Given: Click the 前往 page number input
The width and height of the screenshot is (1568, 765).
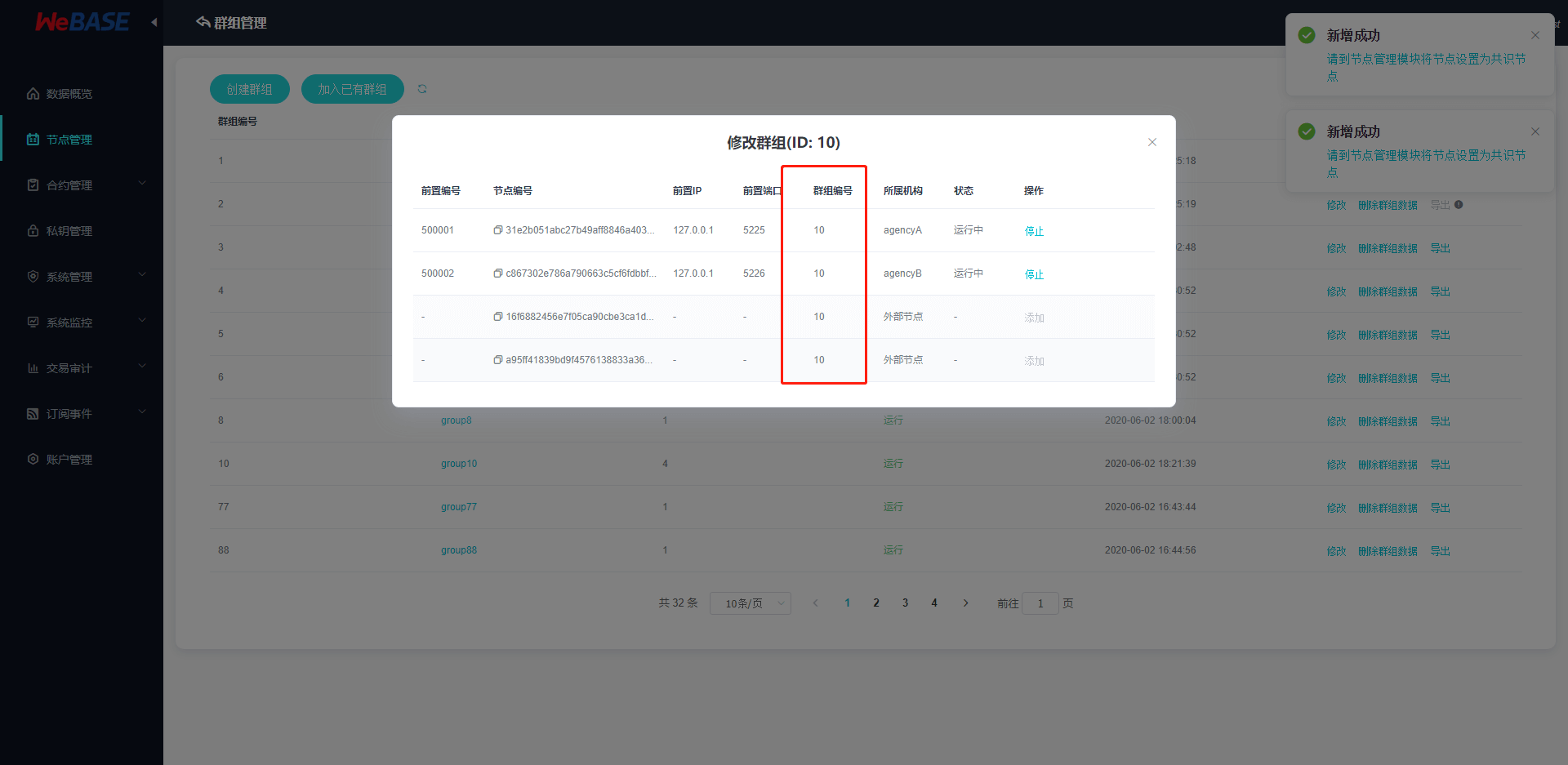Looking at the screenshot, I should tap(1040, 603).
